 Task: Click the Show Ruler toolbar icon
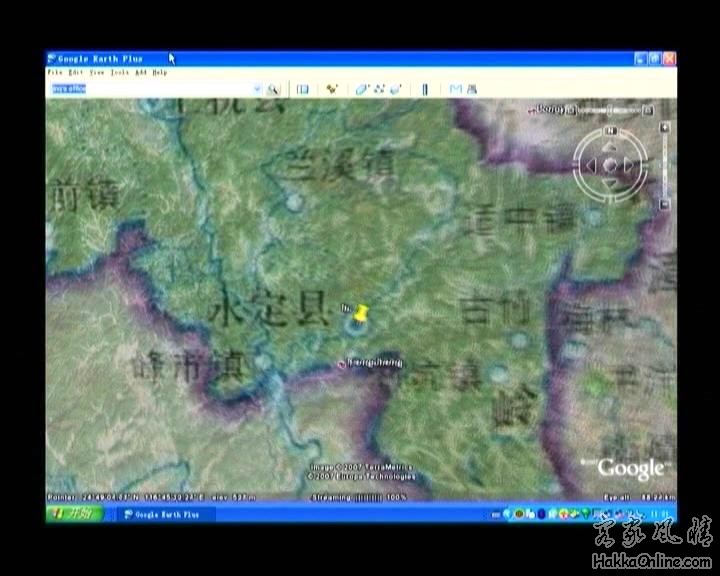[x=425, y=89]
